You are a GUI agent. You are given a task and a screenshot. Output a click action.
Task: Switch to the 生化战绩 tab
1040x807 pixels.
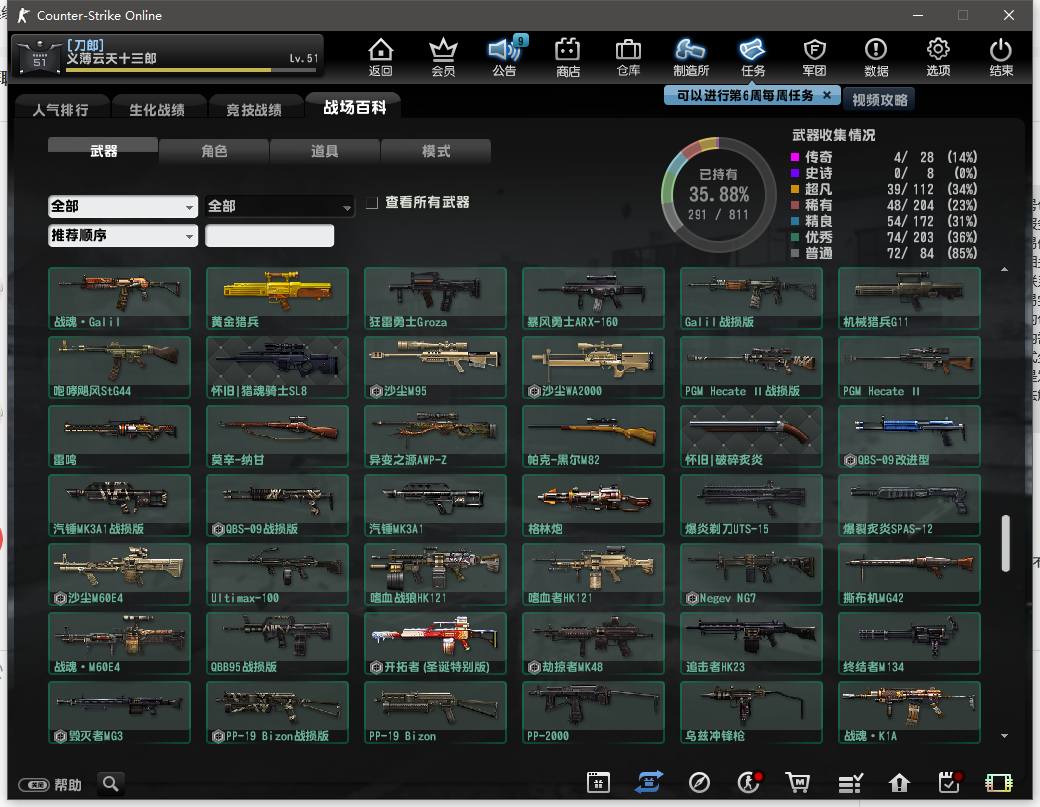(x=157, y=109)
